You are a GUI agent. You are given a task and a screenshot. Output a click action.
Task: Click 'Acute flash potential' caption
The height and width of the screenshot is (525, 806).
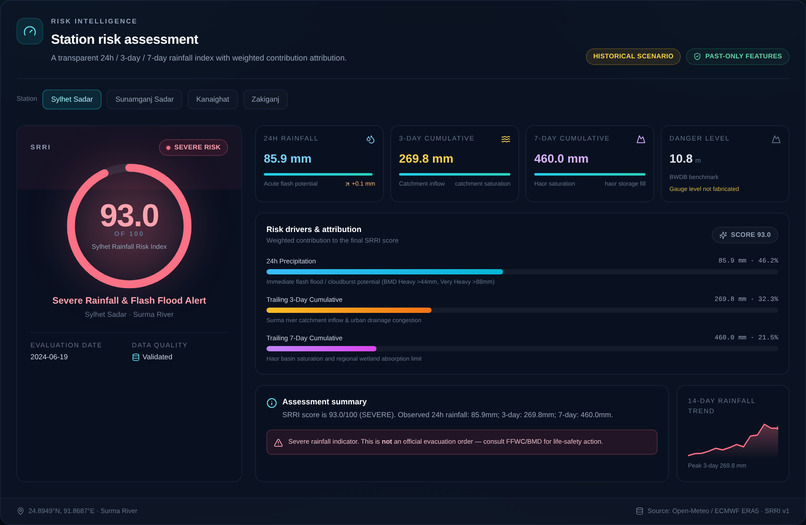[x=290, y=184]
